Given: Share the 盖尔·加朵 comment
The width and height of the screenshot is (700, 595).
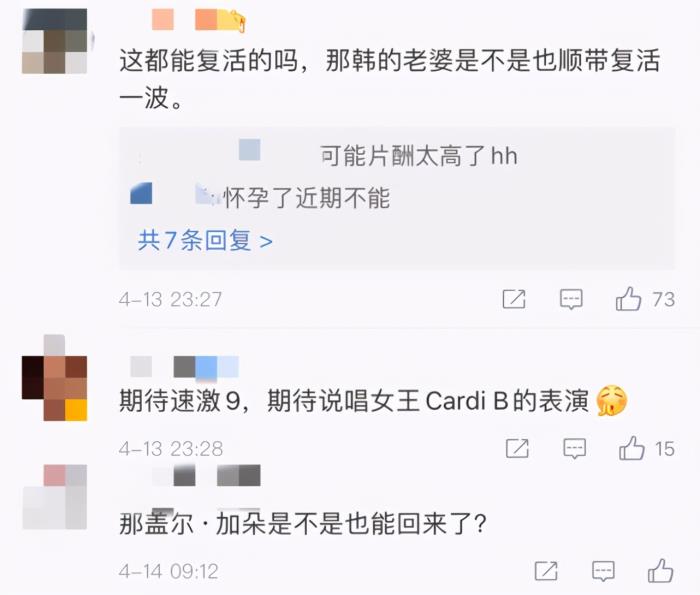Looking at the screenshot, I should [546, 570].
